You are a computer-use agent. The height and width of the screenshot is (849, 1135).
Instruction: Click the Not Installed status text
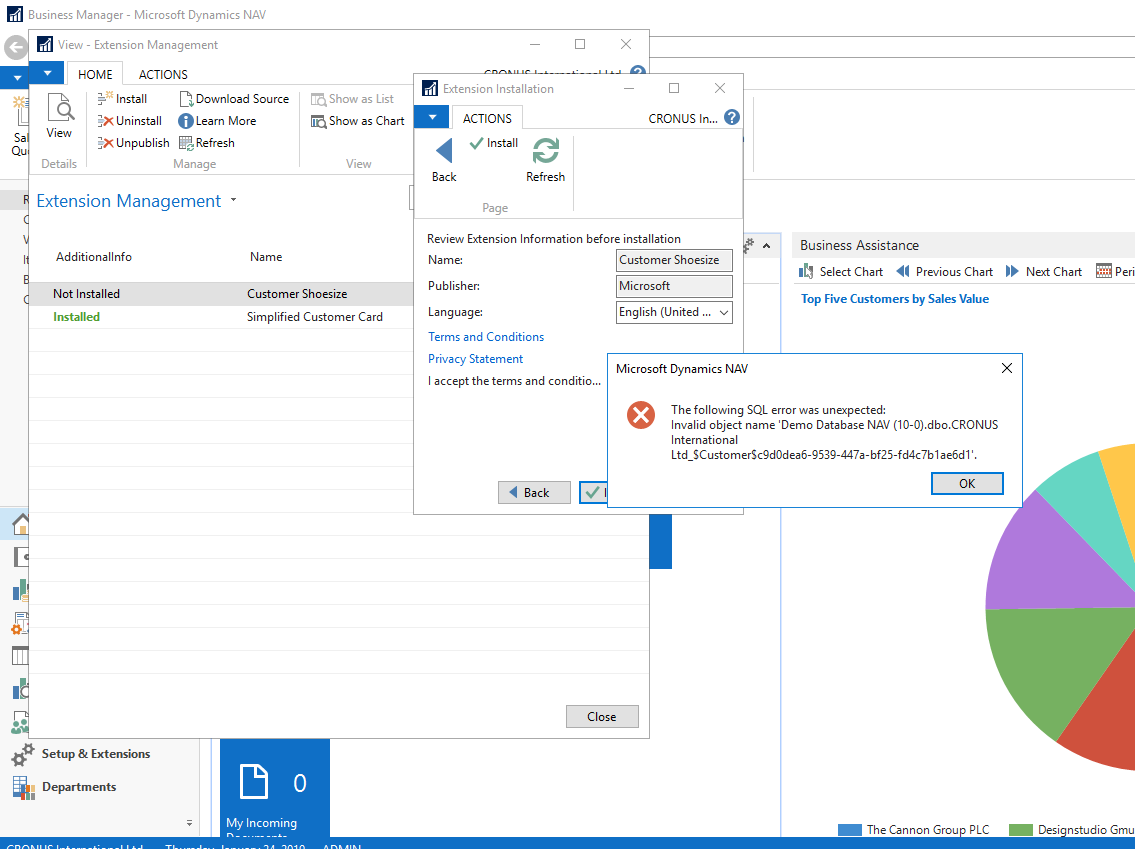[x=86, y=294]
